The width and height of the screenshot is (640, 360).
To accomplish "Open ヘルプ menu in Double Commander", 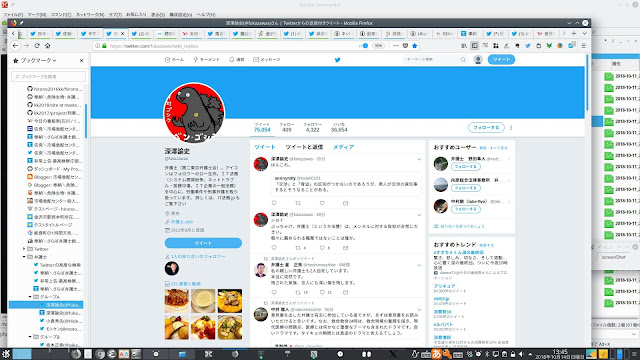I will click(x=206, y=15).
